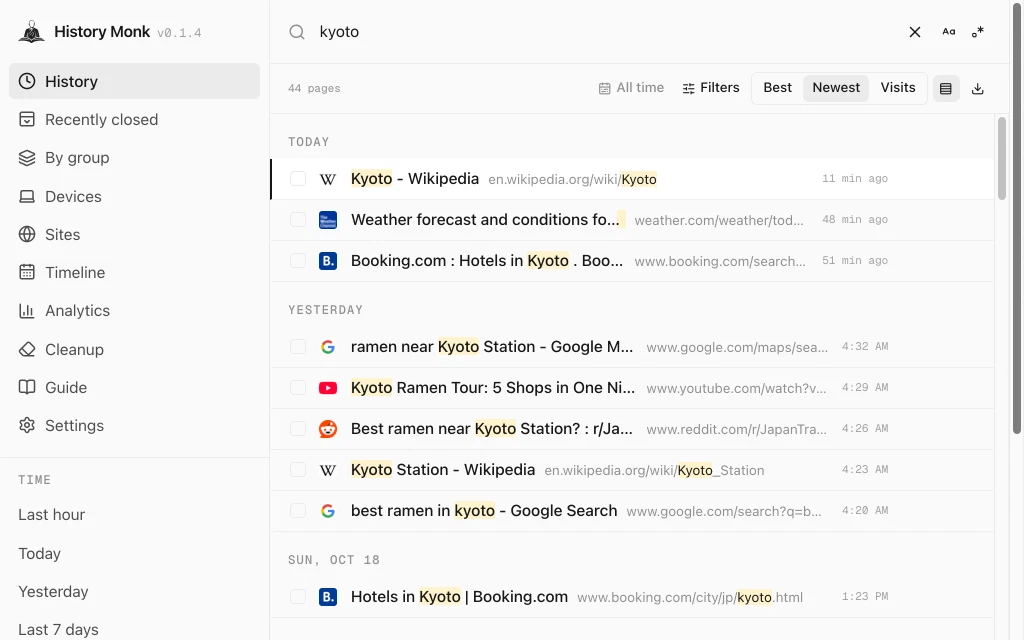The width and height of the screenshot is (1024, 640).
Task: Select the Weather forecast row checkbox
Action: tap(298, 220)
